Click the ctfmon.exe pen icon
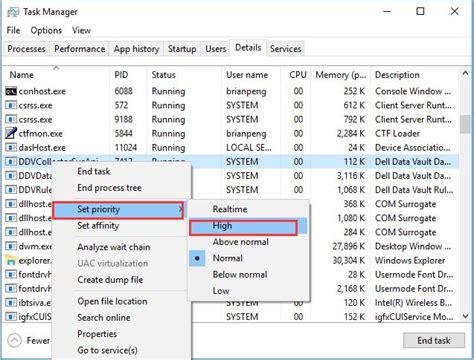Viewport: 474px width, 360px height. (x=11, y=133)
